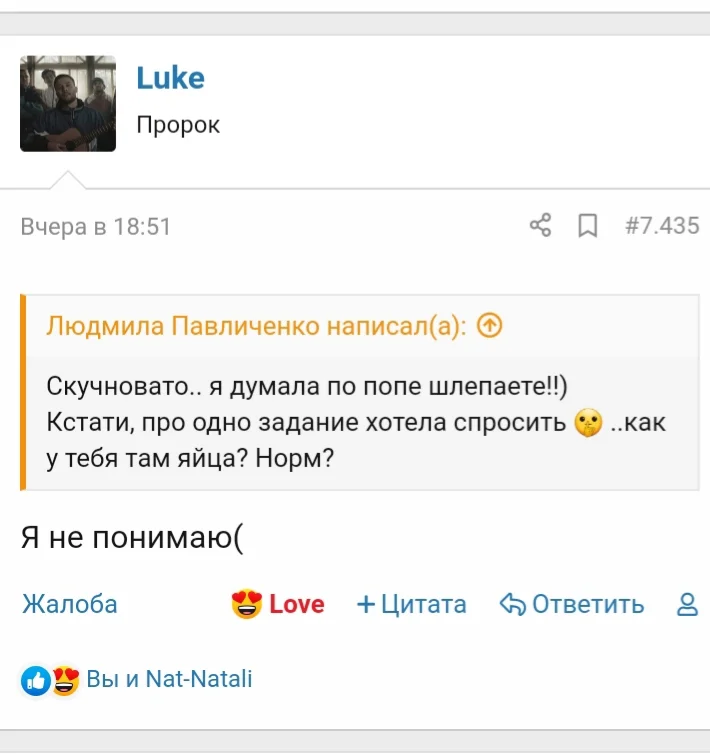Click the shushing emoji in the quote
Screen dimensions: 710x755
[587, 423]
